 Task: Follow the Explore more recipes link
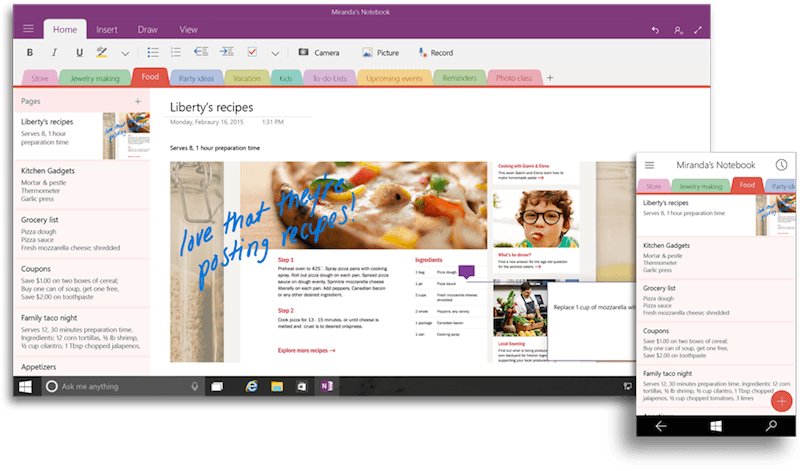(306, 351)
